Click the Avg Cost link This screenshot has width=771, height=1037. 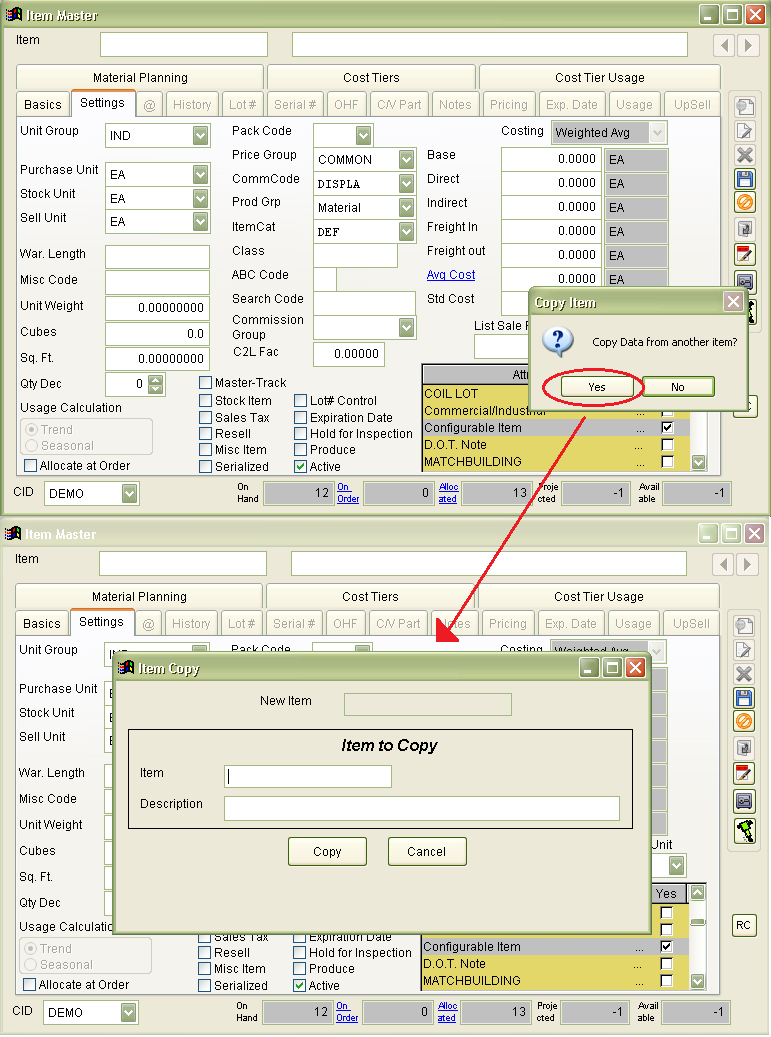(451, 275)
